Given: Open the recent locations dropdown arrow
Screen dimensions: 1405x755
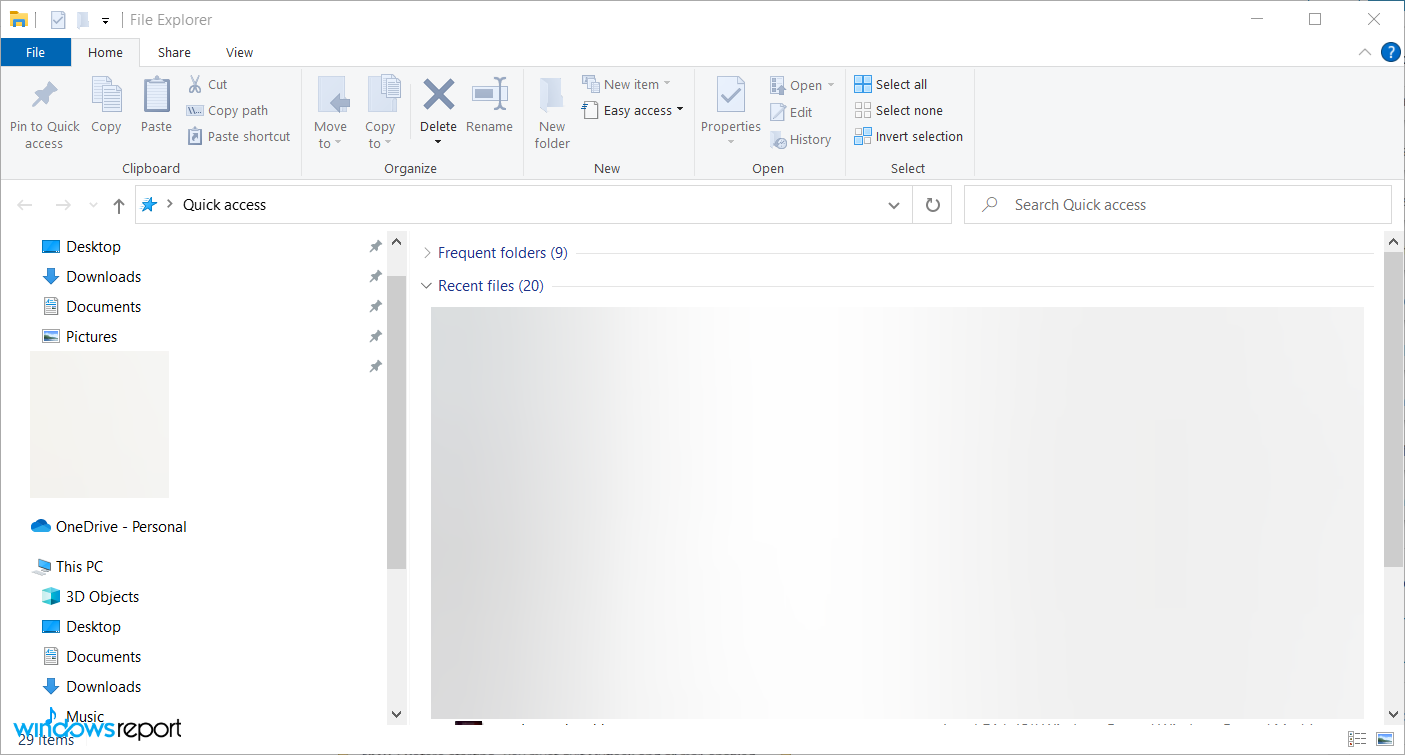Looking at the screenshot, I should tap(93, 205).
